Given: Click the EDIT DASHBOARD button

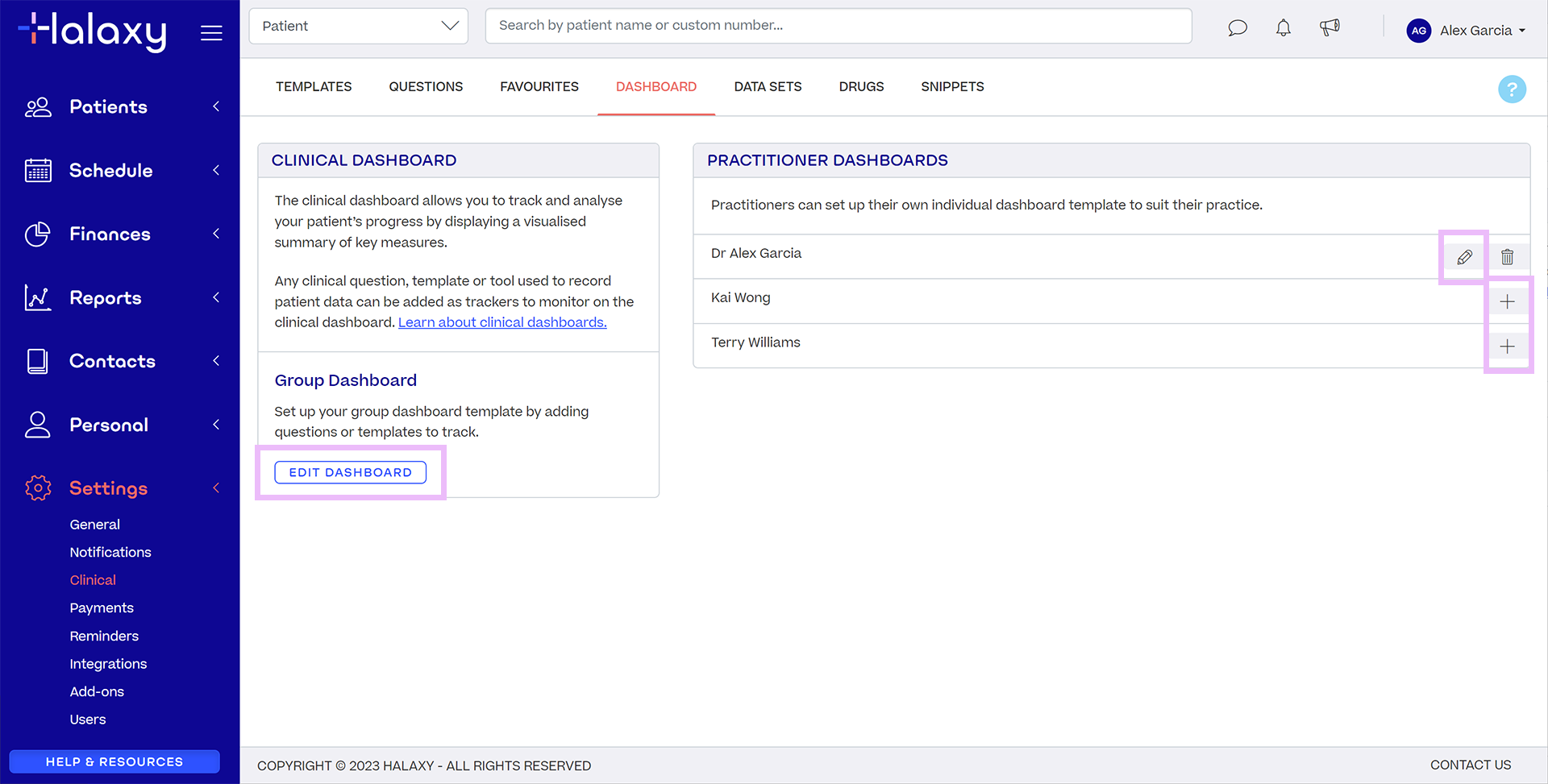Looking at the screenshot, I should coord(350,472).
